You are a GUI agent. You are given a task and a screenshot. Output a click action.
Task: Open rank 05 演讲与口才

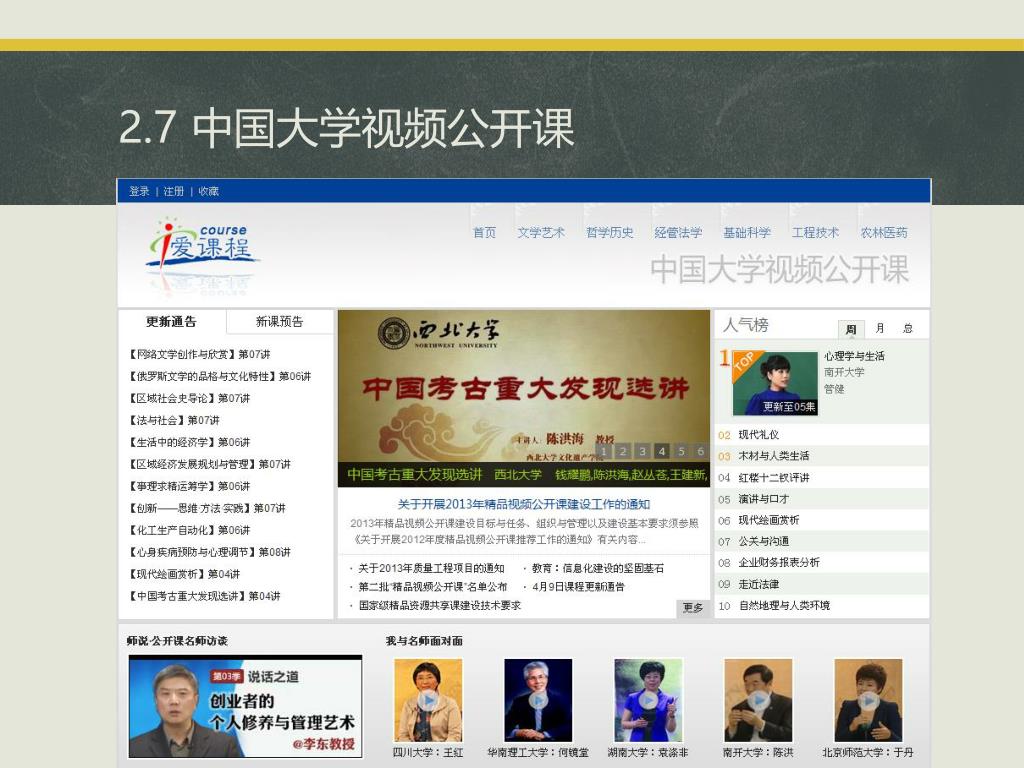(763, 500)
